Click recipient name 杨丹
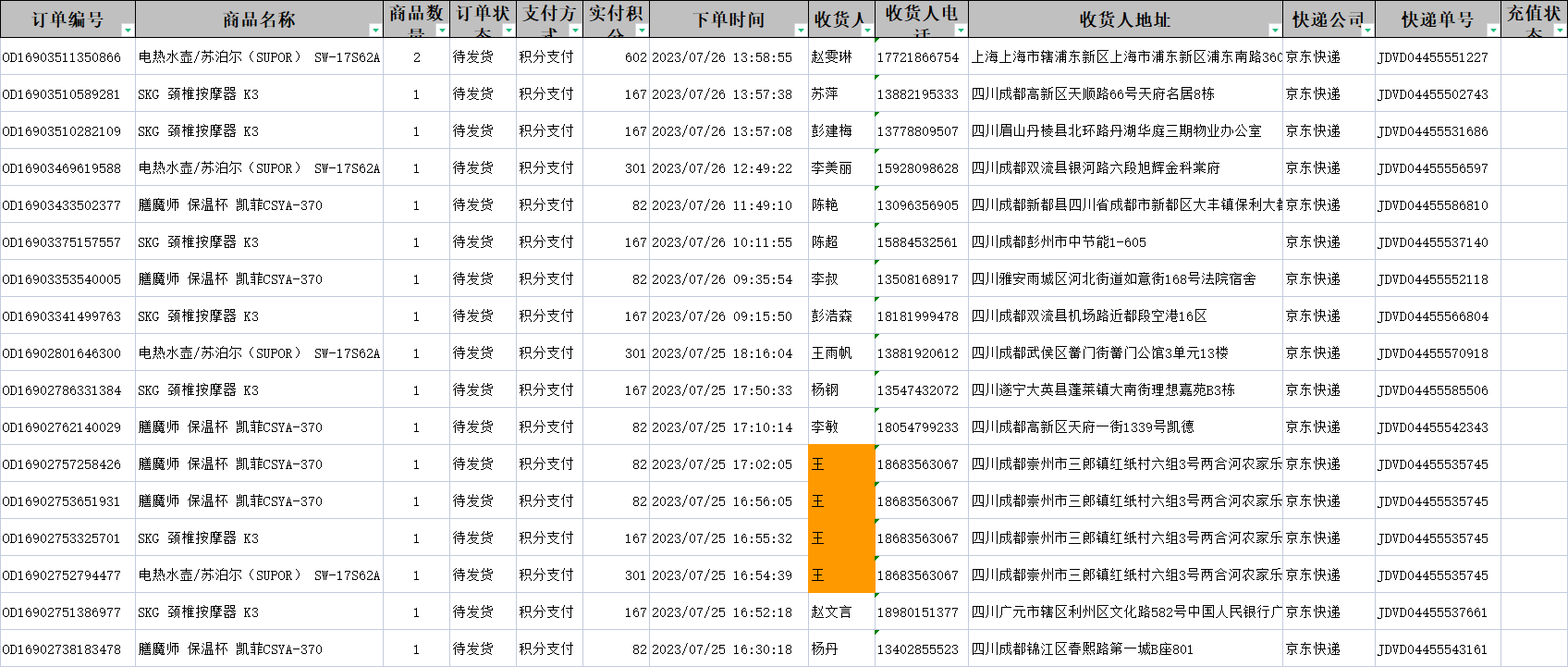This screenshot has height=667, width=1568. pos(825,649)
